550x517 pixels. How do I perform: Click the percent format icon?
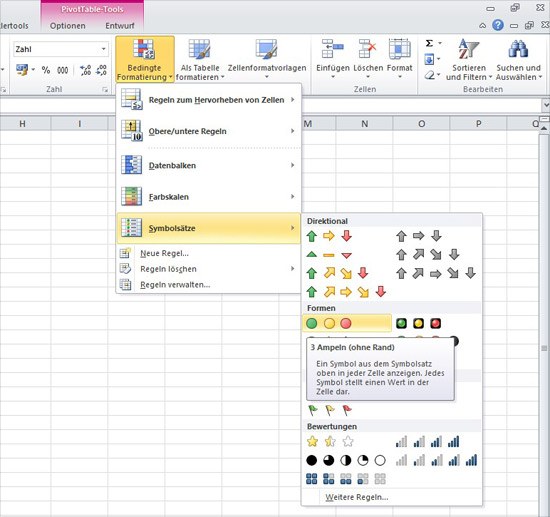46,70
